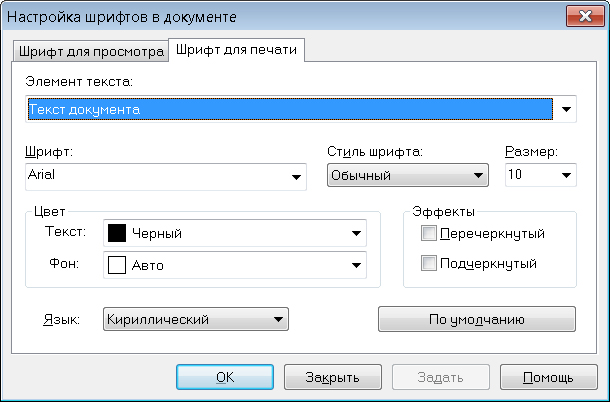610x402 pixels.
Task: Open the 'Обычный' font style dropdown
Action: tap(408, 175)
